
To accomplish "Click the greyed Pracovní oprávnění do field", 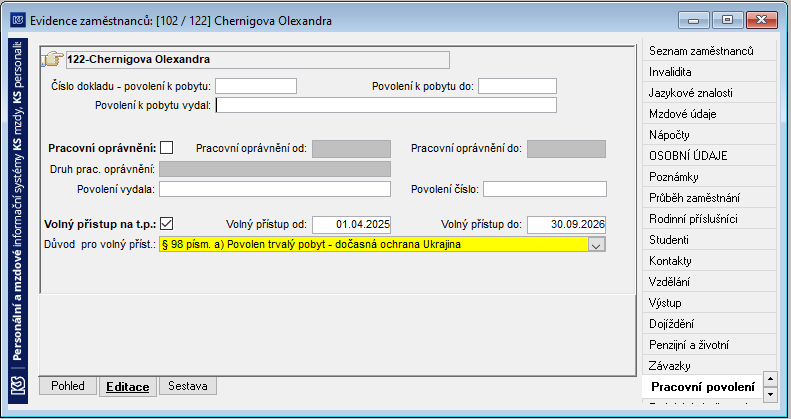I will tap(567, 149).
